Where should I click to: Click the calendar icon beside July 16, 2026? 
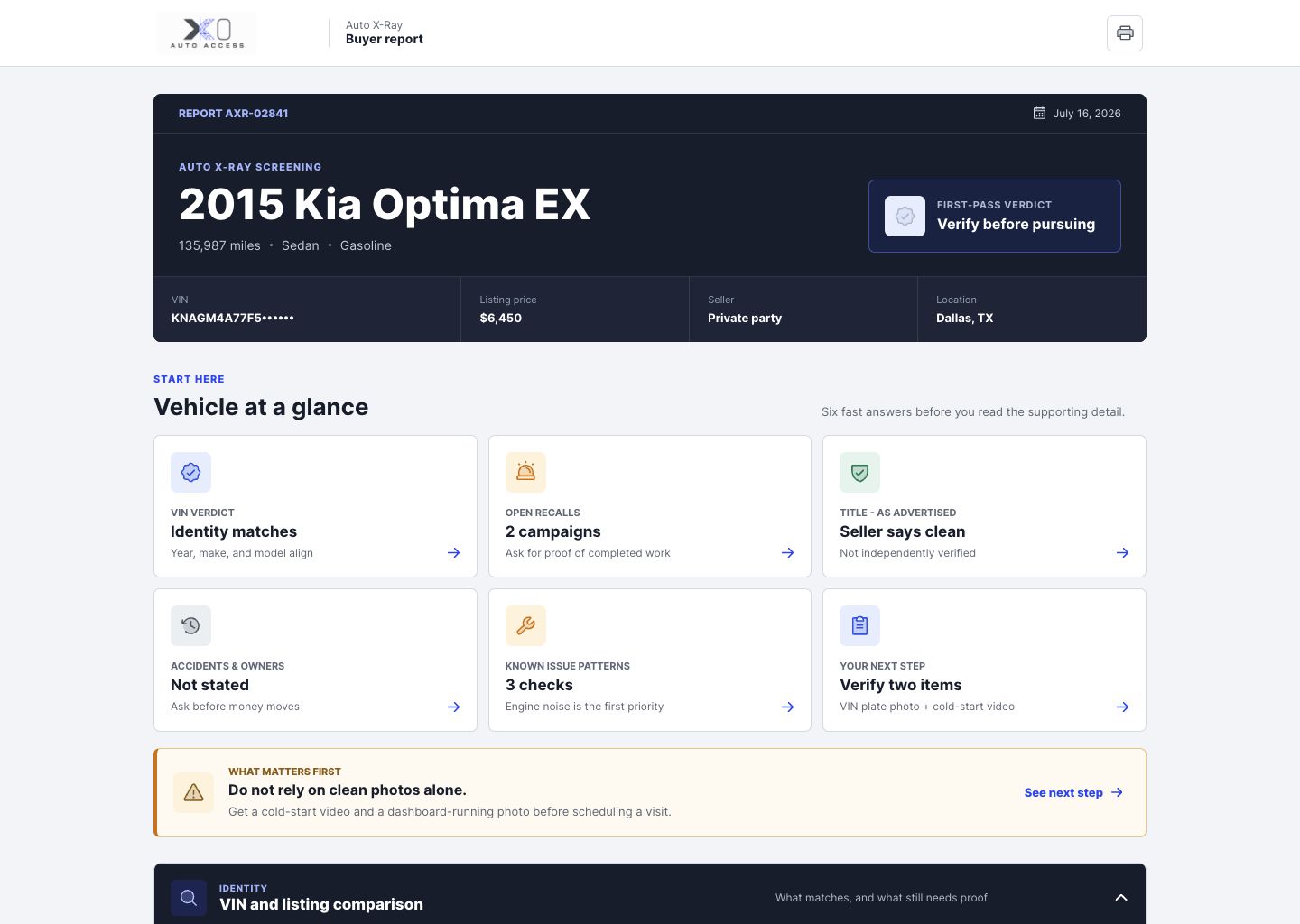(1039, 114)
